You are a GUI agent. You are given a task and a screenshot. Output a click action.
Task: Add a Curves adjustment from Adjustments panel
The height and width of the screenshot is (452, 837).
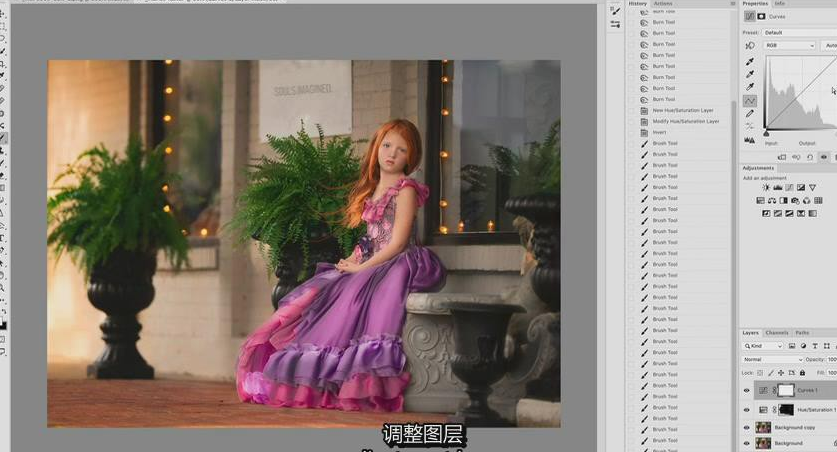(x=789, y=188)
